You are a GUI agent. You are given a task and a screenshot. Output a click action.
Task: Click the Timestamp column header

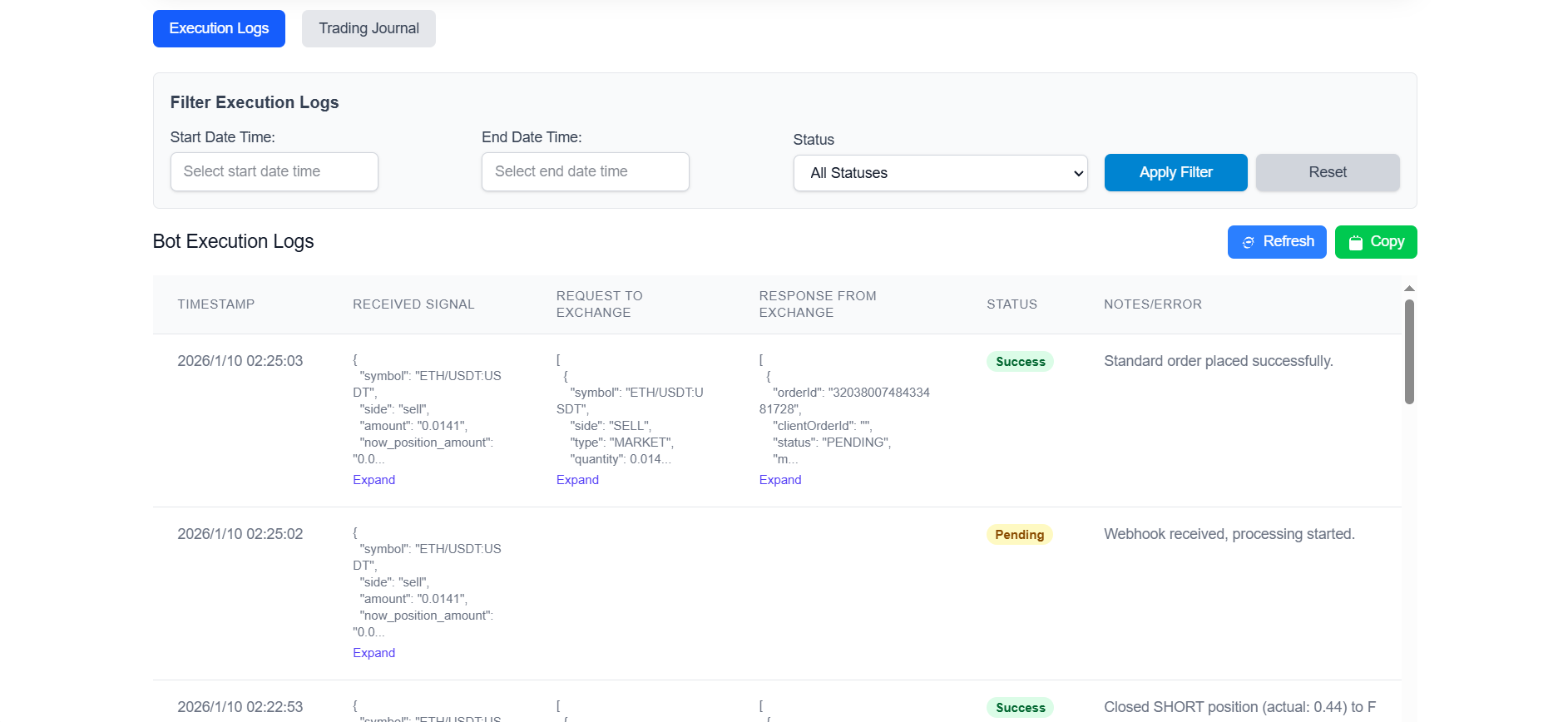point(215,304)
